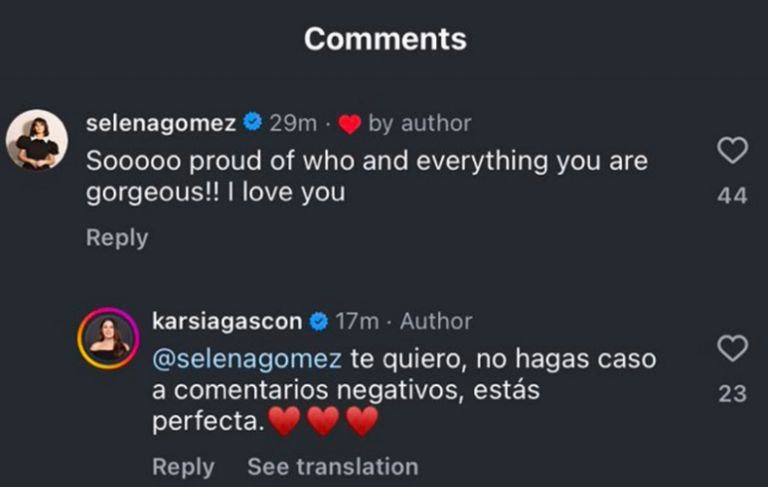The image size is (768, 487).
Task: Like selenagomez's comment with the heart icon
Action: coord(733,151)
